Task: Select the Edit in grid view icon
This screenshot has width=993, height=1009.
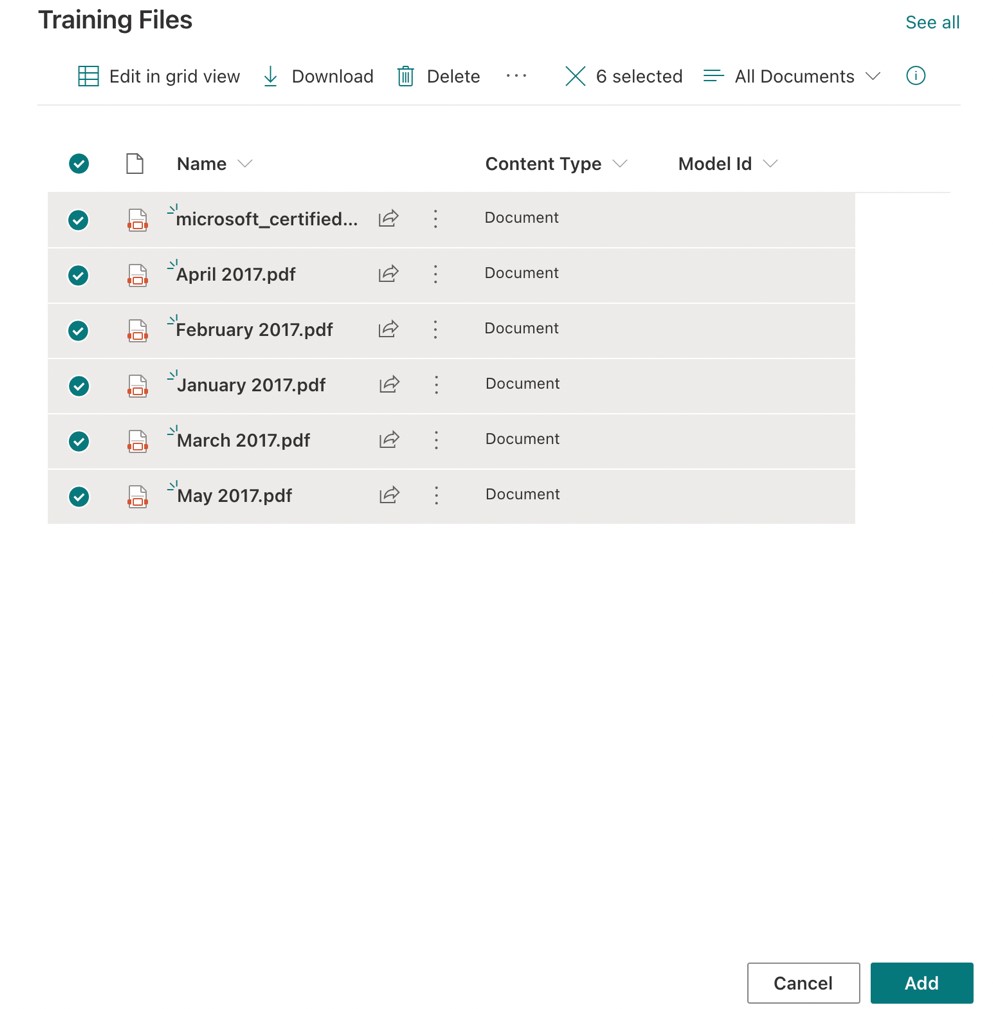Action: pos(89,76)
